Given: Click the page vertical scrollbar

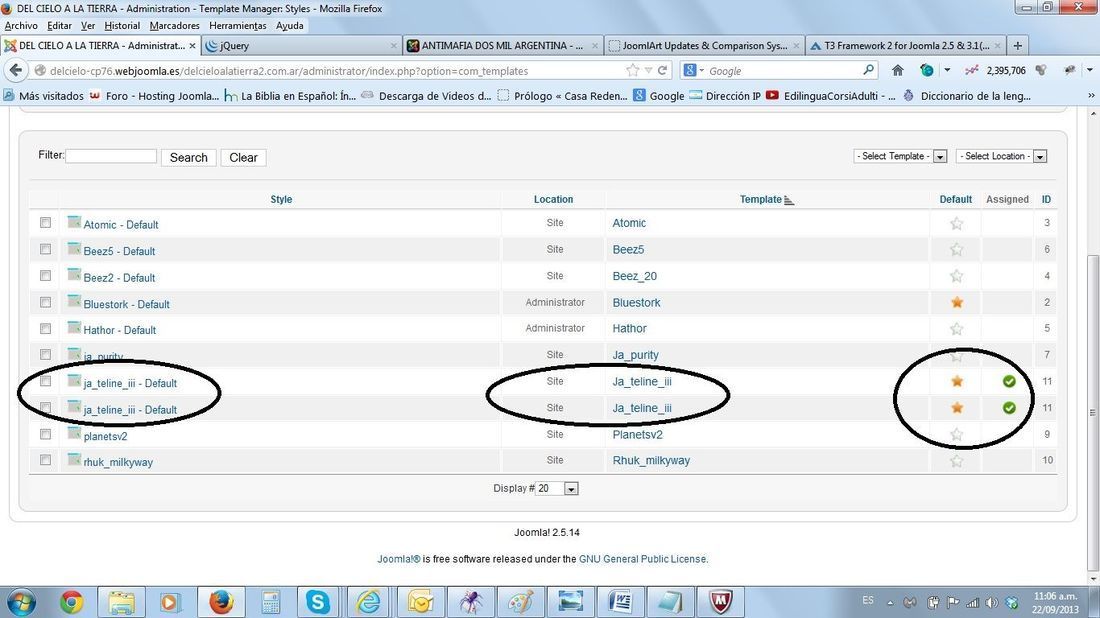Looking at the screenshot, I should (x=1092, y=414).
